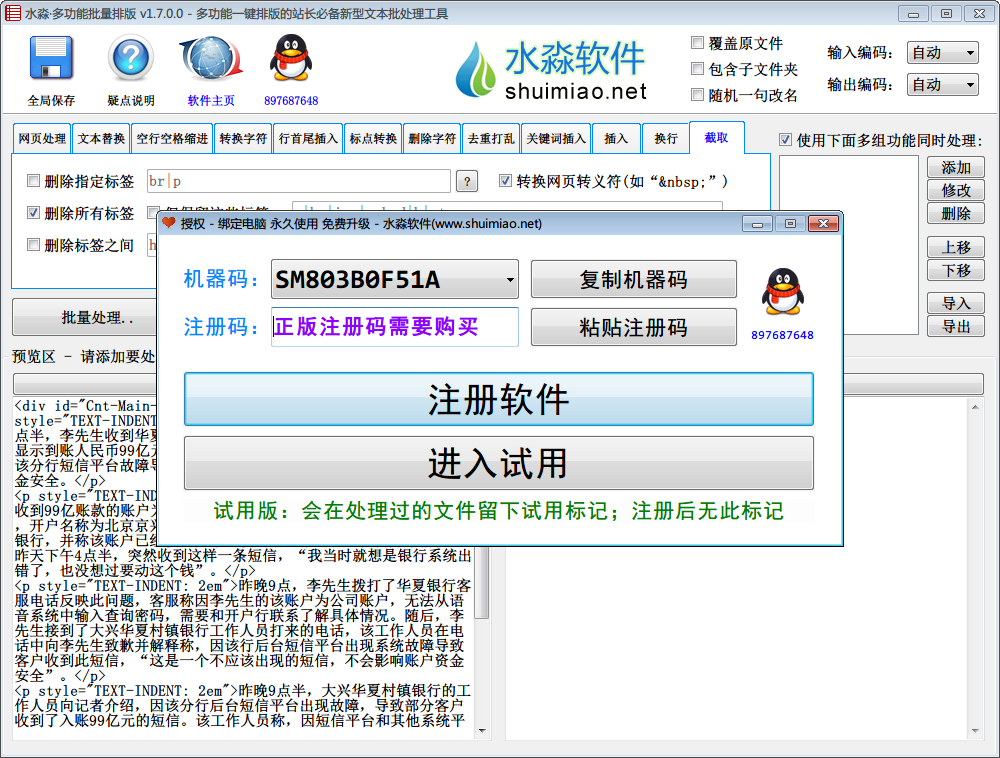Viewport: 1000px width, 758px height.
Task: Switch to the 去重打乱 tab
Action: click(x=490, y=138)
